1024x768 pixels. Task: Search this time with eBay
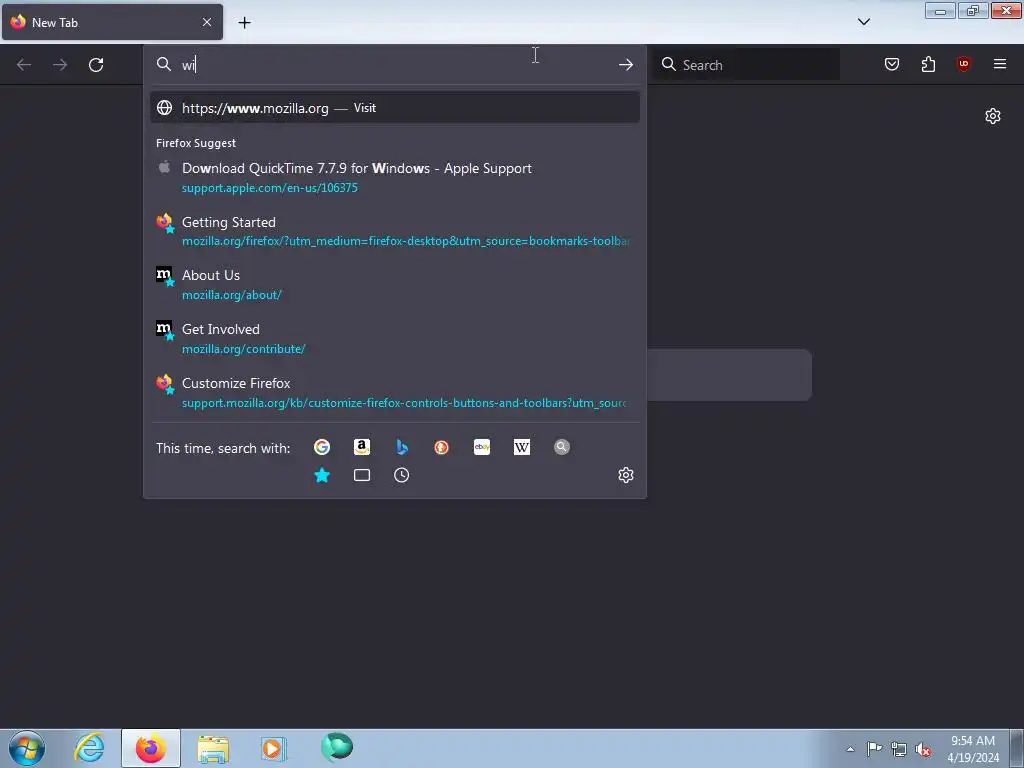click(x=482, y=447)
